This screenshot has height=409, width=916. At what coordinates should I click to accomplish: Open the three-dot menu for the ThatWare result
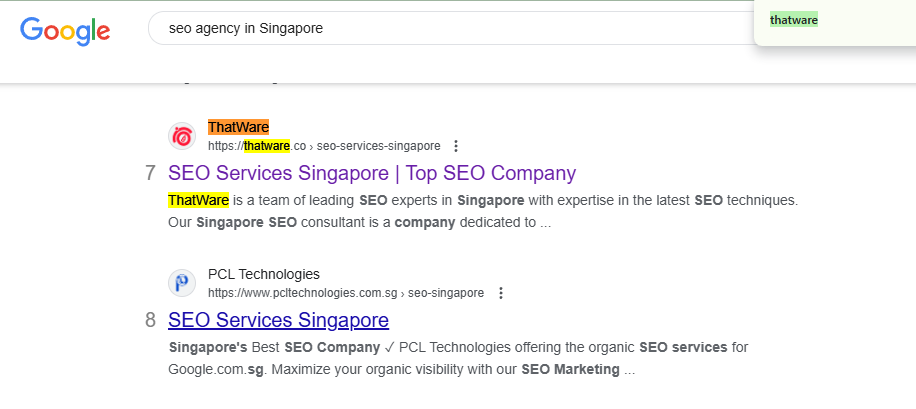(x=456, y=146)
